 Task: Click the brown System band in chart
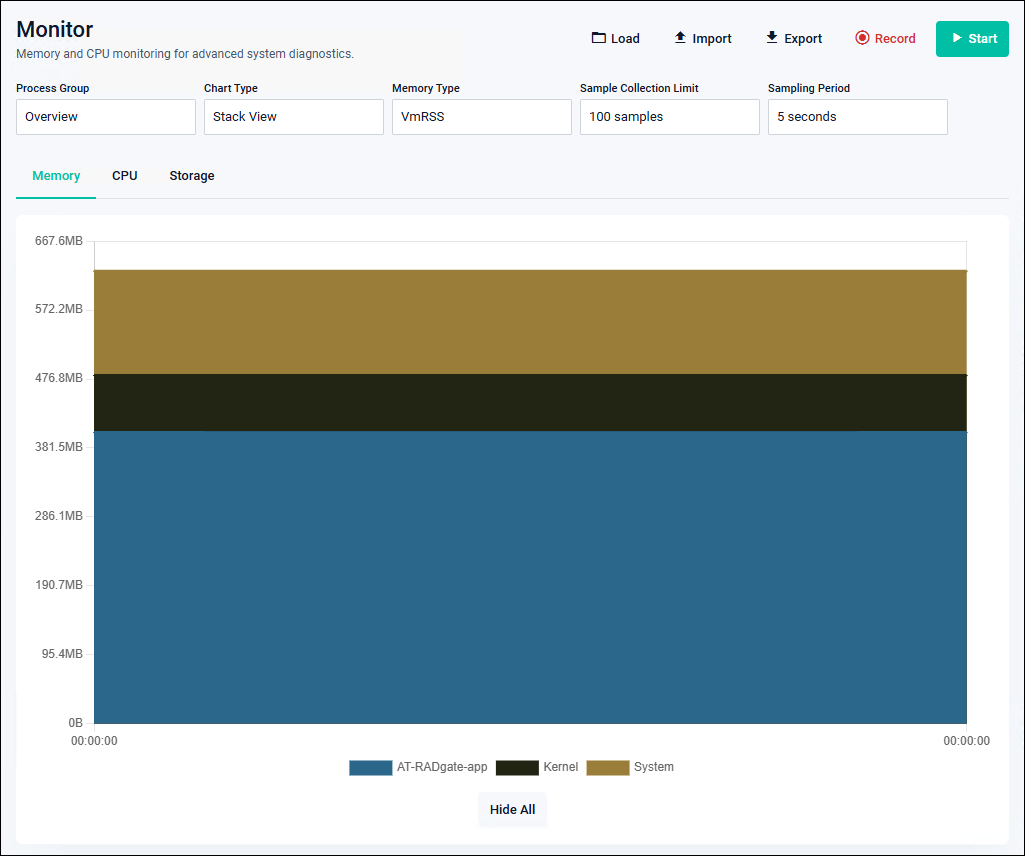click(530, 321)
